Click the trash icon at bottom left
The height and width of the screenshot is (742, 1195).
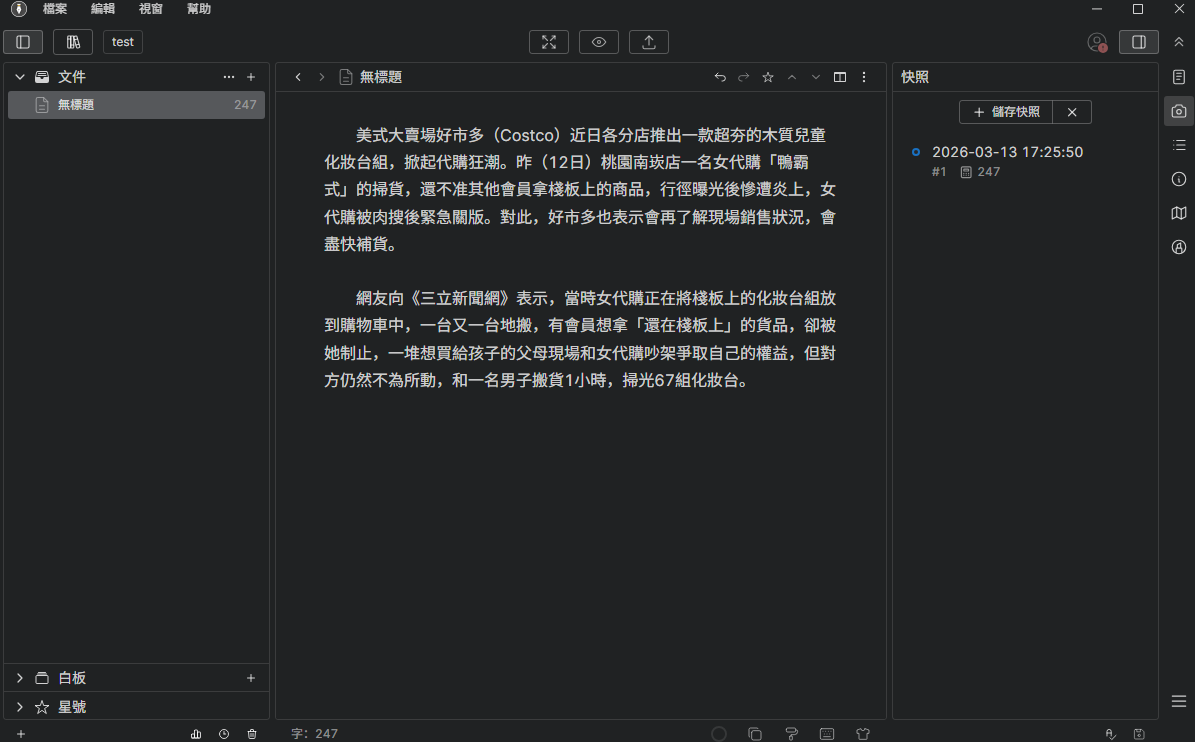(252, 734)
